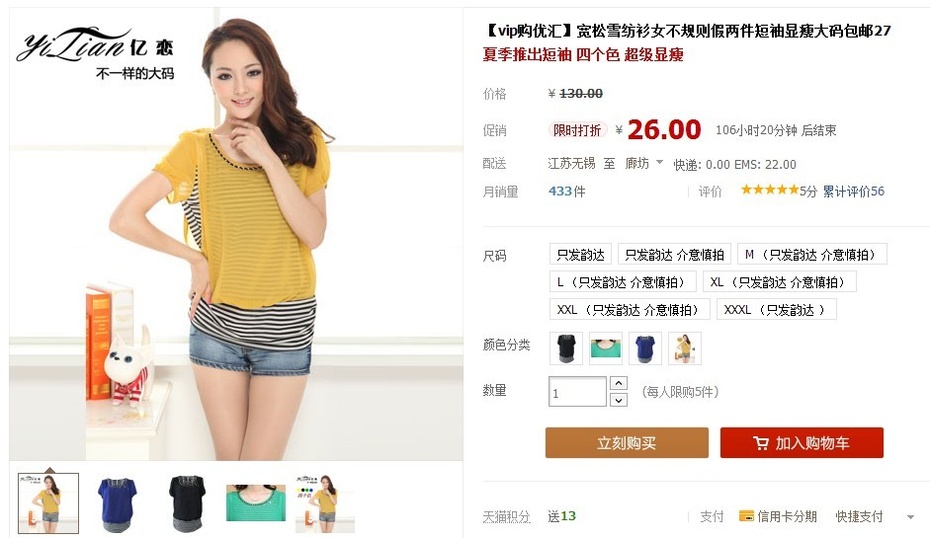Increase quantity with the up arrow
This screenshot has width=930, height=538.
619,383
